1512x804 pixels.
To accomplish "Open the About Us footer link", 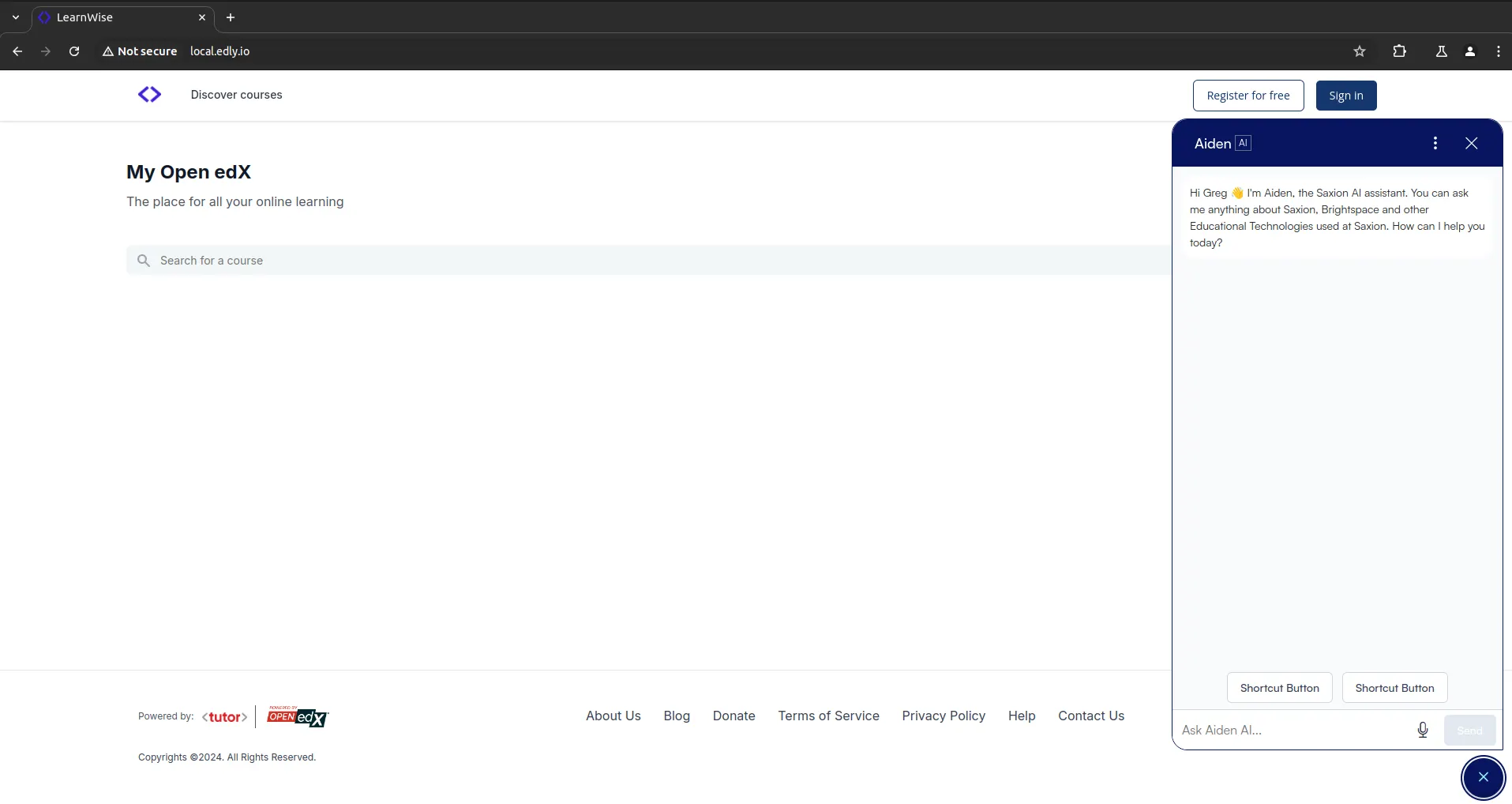I will coord(613,716).
